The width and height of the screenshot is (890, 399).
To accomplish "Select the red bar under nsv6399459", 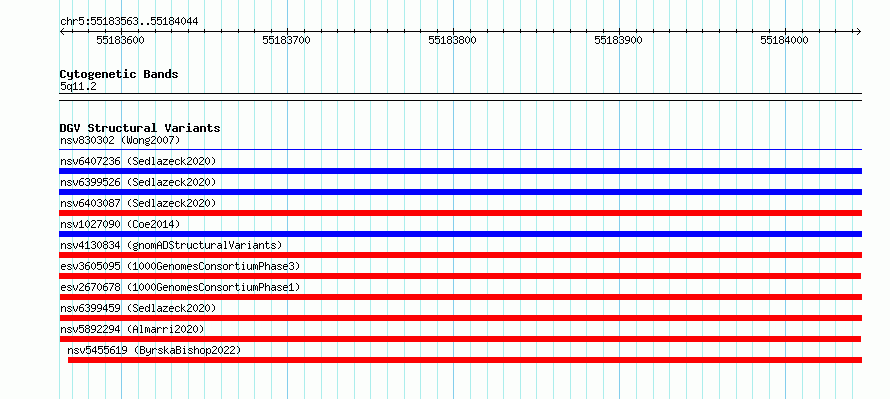I will [460, 318].
